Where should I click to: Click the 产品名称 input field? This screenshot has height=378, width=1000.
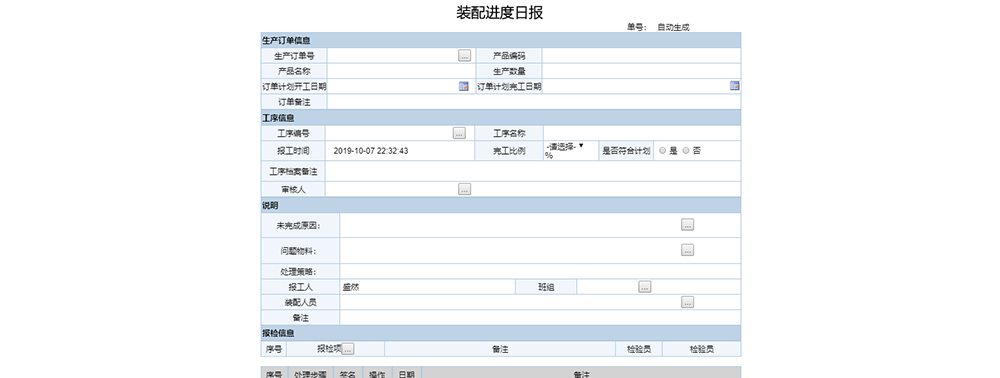click(401, 71)
